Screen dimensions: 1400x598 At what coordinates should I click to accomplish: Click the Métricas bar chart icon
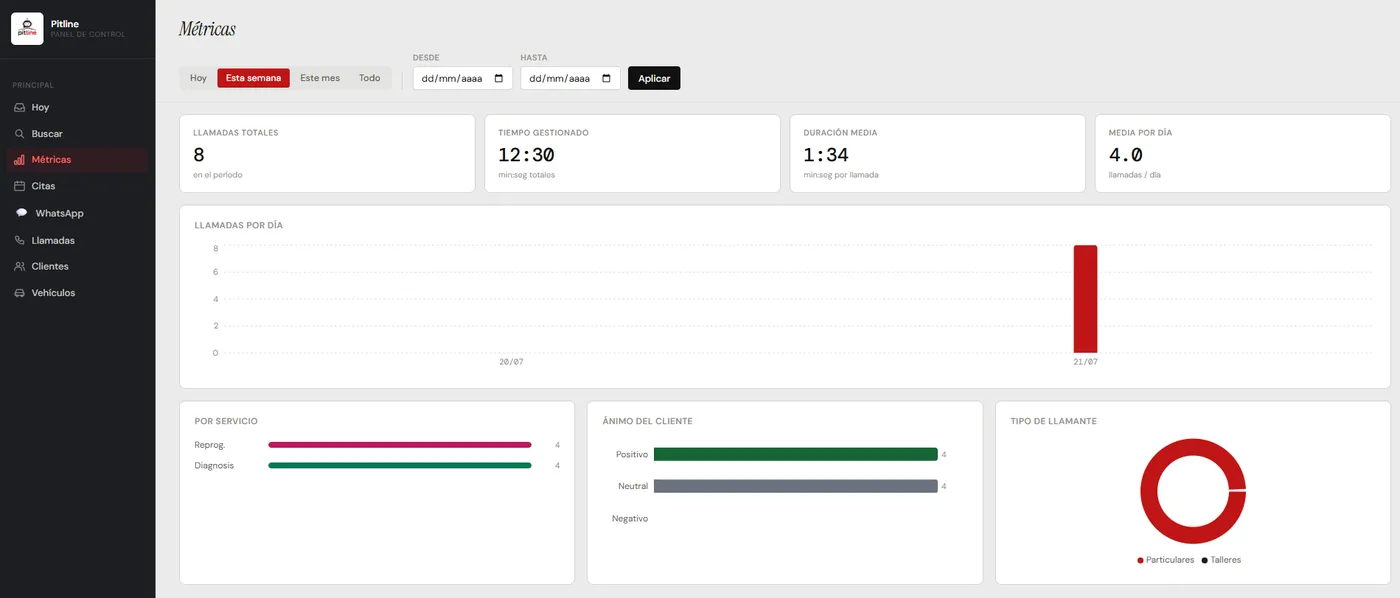click(x=20, y=159)
